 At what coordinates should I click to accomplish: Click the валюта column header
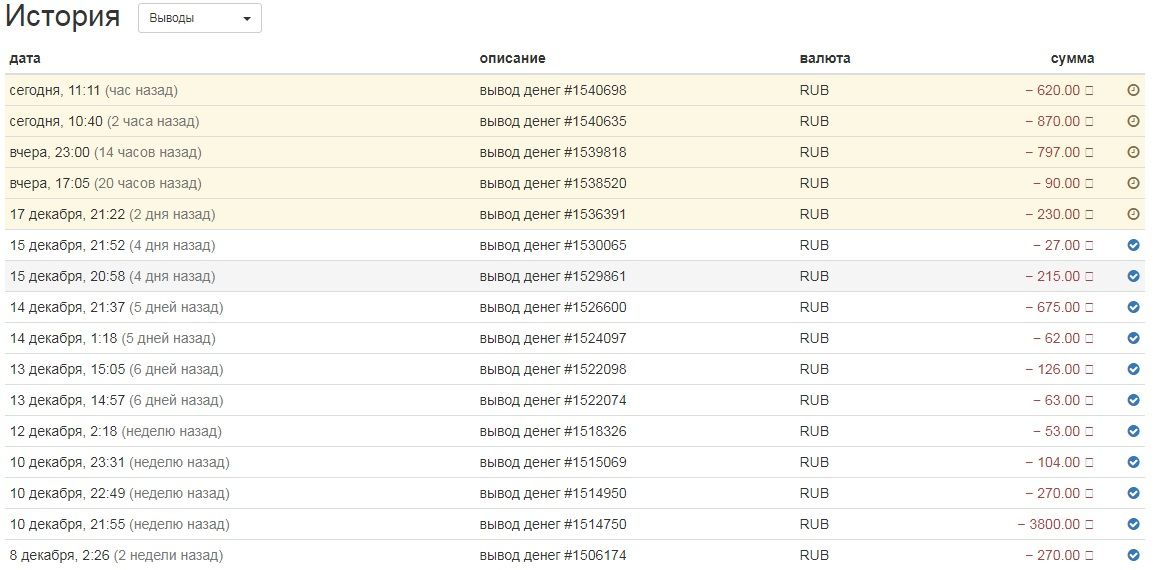825,58
